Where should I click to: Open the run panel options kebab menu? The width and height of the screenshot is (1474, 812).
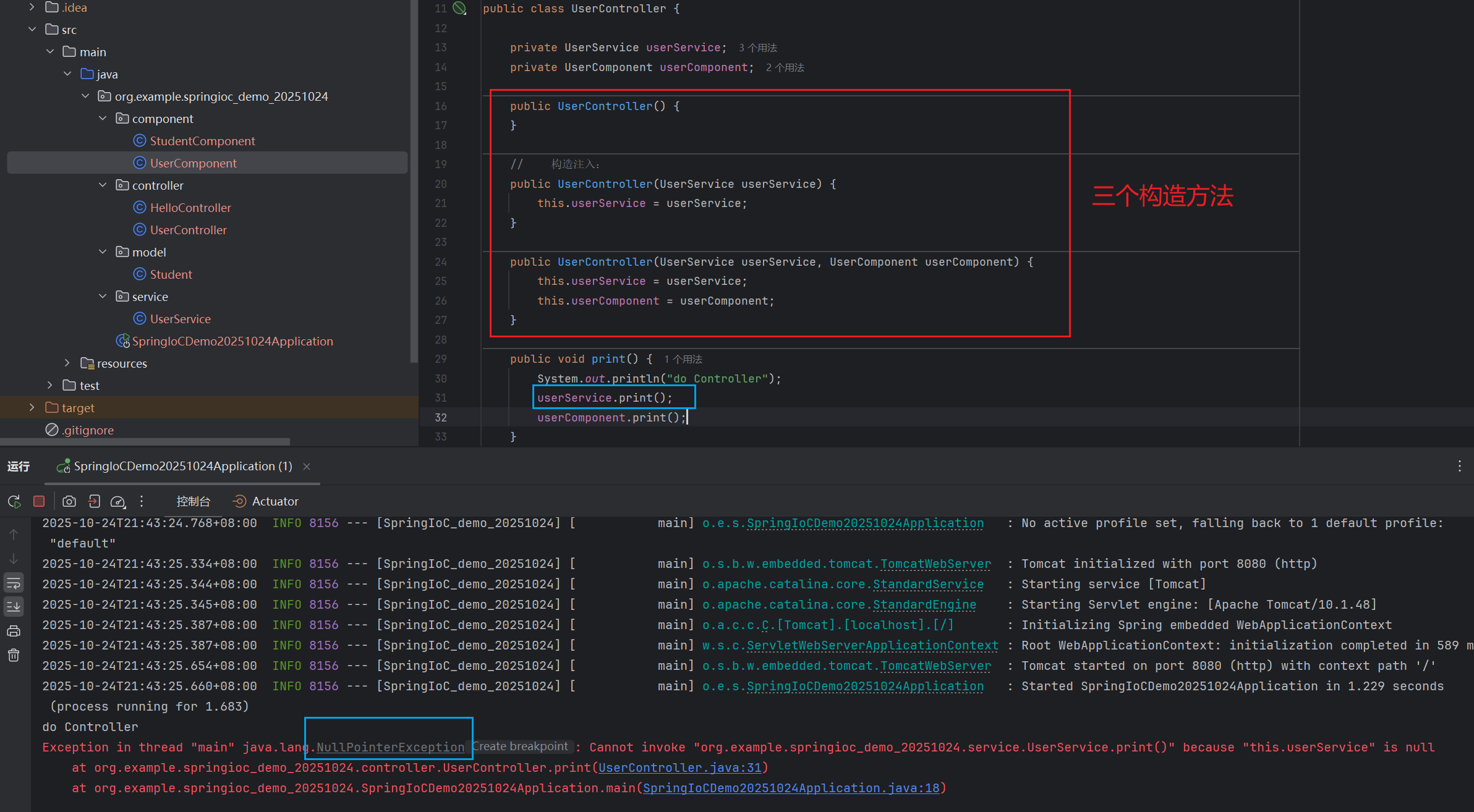coord(1459,466)
